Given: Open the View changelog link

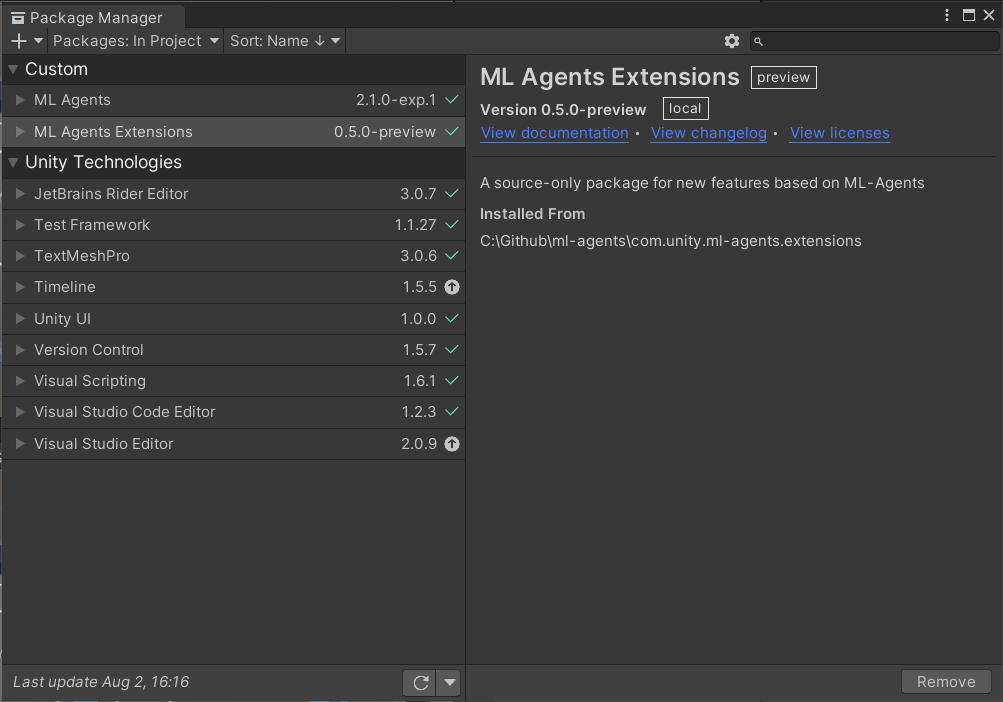Looking at the screenshot, I should [709, 133].
